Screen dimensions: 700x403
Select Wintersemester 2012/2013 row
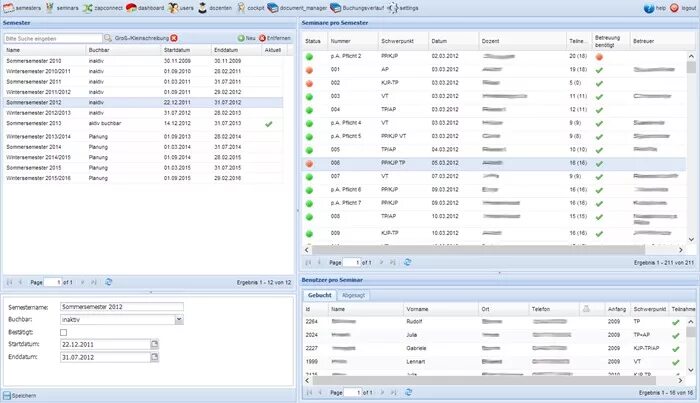coord(143,113)
